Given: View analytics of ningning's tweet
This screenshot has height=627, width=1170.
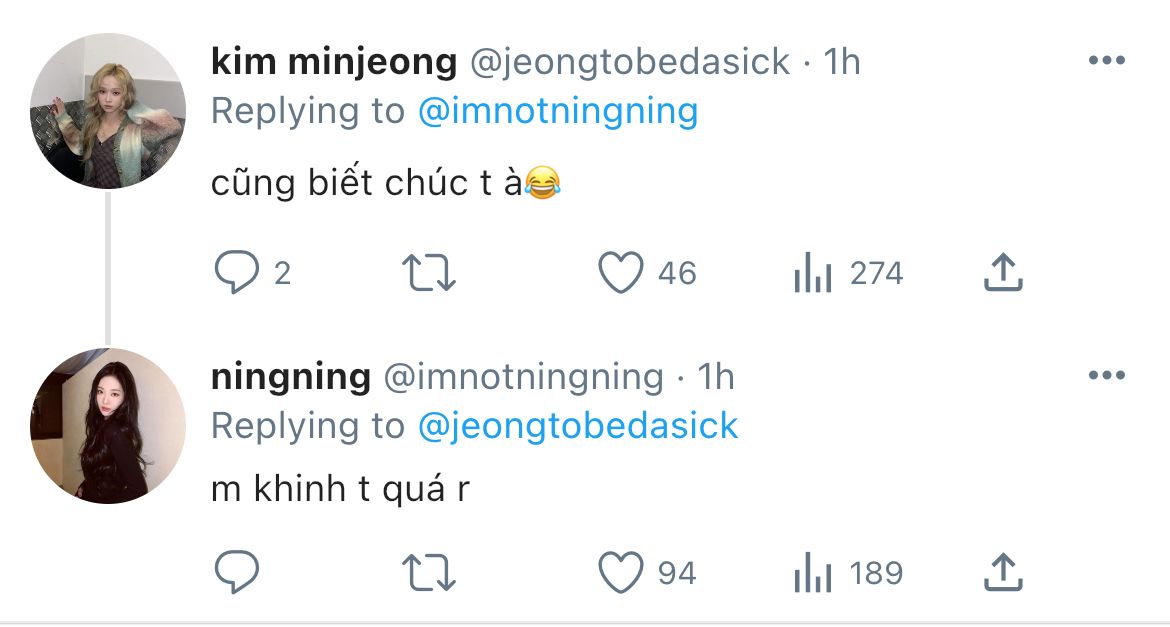Looking at the screenshot, I should coord(813,573).
